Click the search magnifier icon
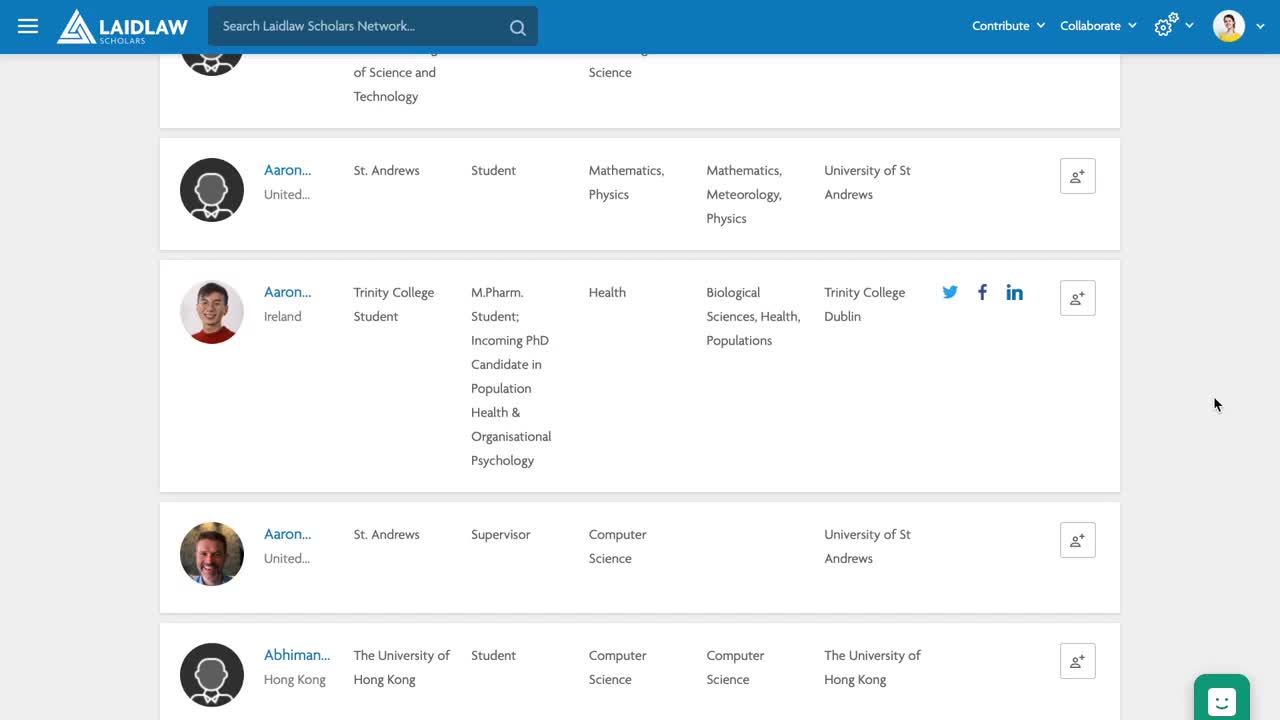This screenshot has height=720, width=1280. (517, 27)
